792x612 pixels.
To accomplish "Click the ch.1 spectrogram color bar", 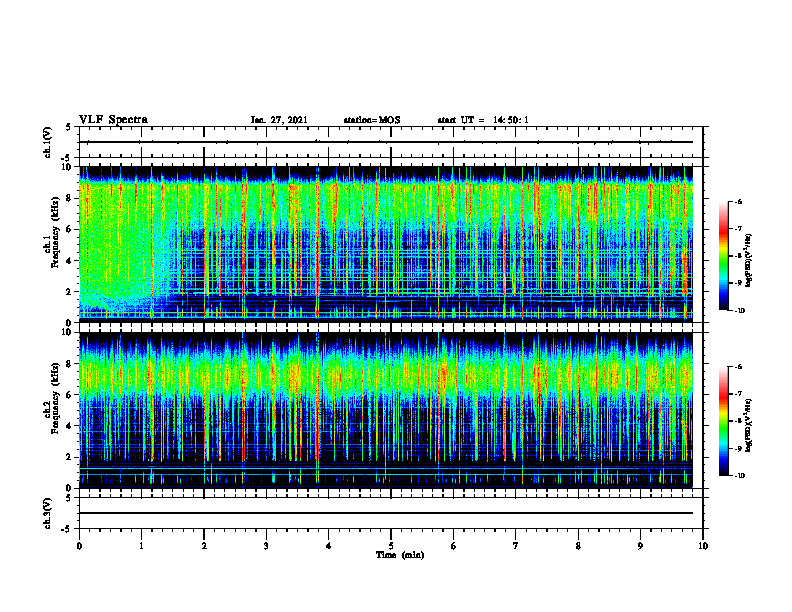I will coord(723,256).
